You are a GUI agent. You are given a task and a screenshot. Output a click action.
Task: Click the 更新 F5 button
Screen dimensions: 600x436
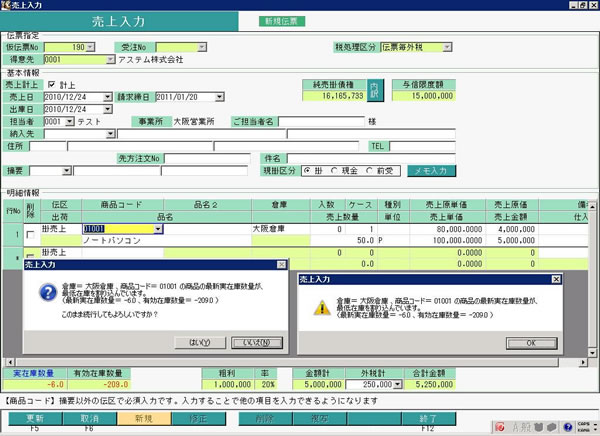point(35,419)
